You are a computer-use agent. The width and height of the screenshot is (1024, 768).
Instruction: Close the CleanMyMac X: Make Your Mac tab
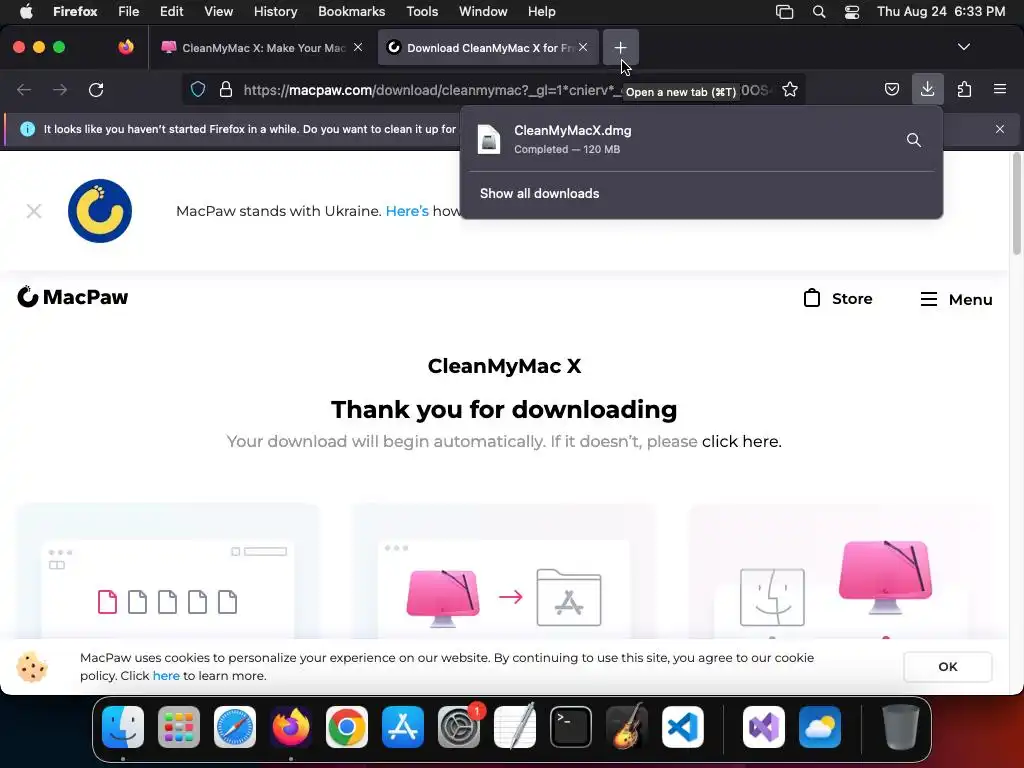tap(358, 47)
